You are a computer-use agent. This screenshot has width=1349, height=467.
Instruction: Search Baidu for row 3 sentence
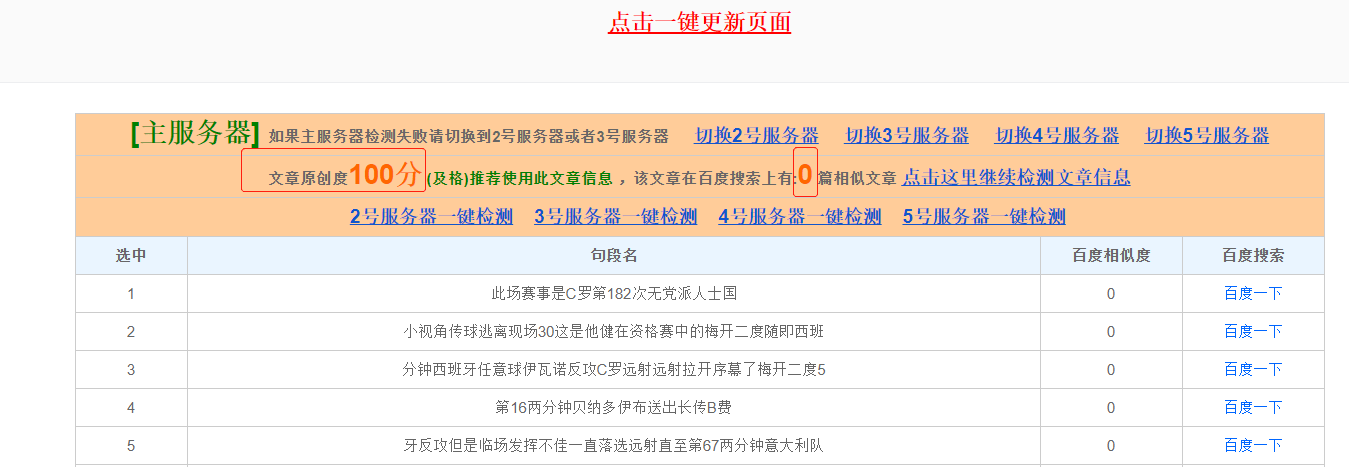tap(1252, 370)
